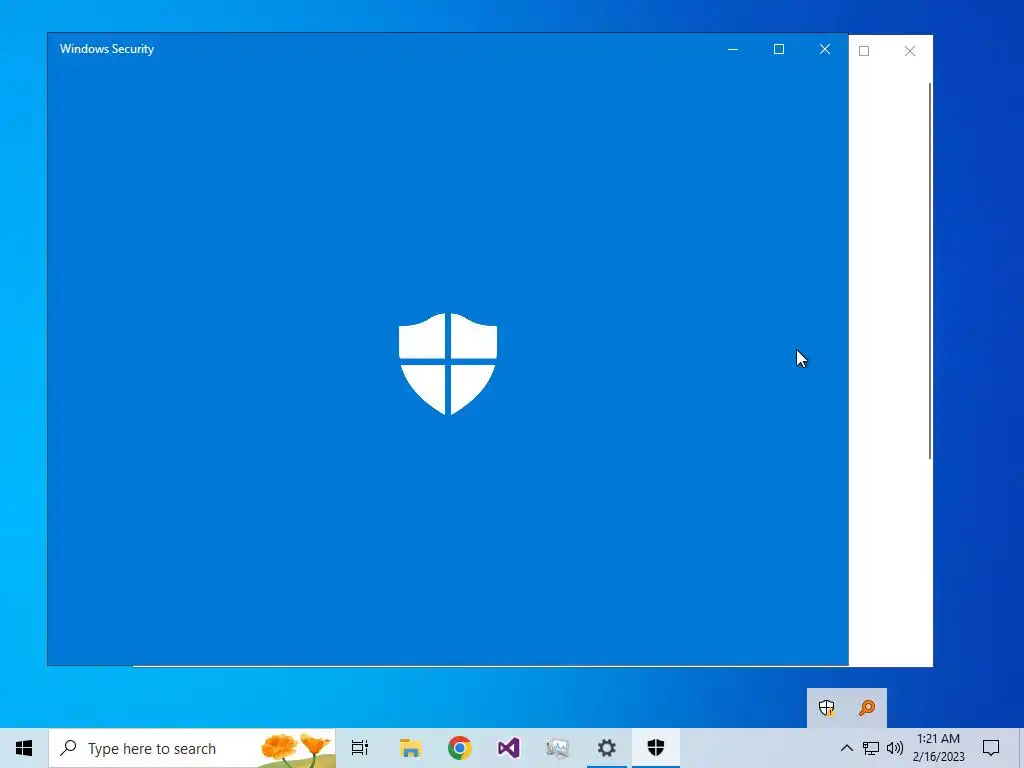Click the Windows Security shield in the tray overflow
Screen dimensions: 1024x768
[x=827, y=708]
